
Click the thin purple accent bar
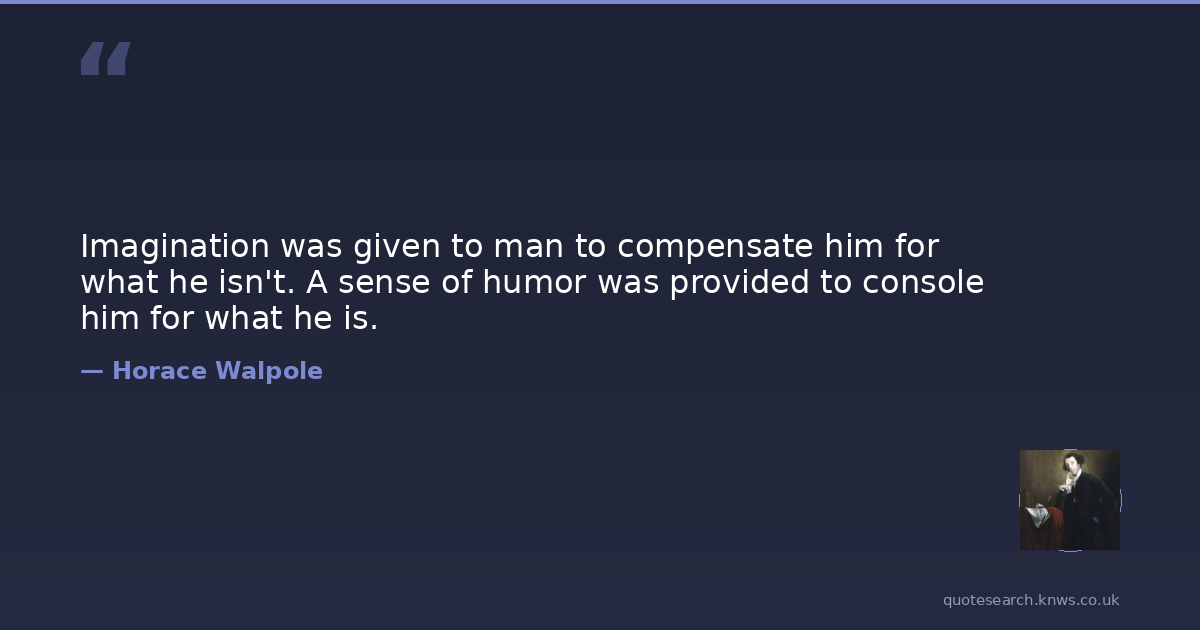(600, 2)
